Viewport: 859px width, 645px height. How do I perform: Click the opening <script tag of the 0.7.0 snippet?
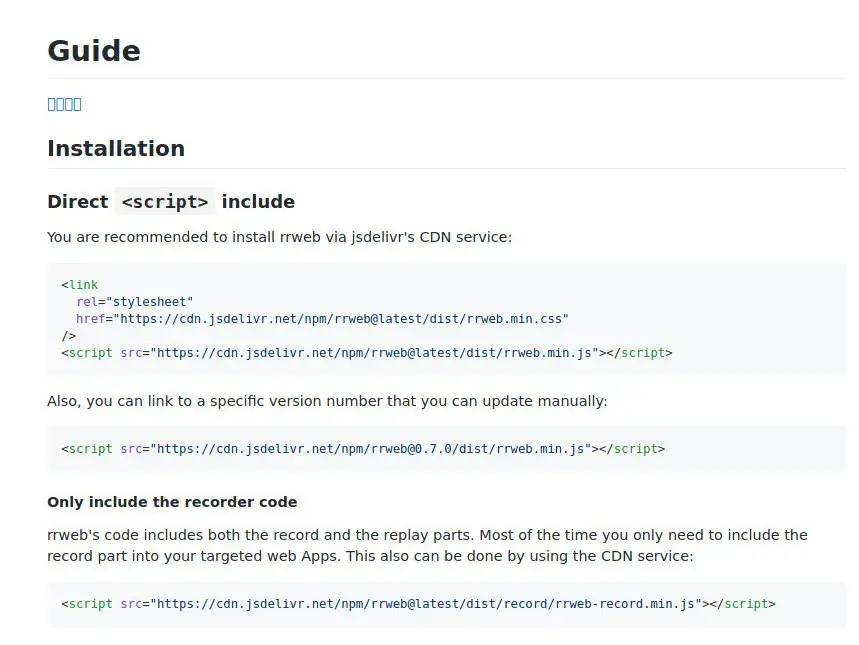[x=87, y=449]
